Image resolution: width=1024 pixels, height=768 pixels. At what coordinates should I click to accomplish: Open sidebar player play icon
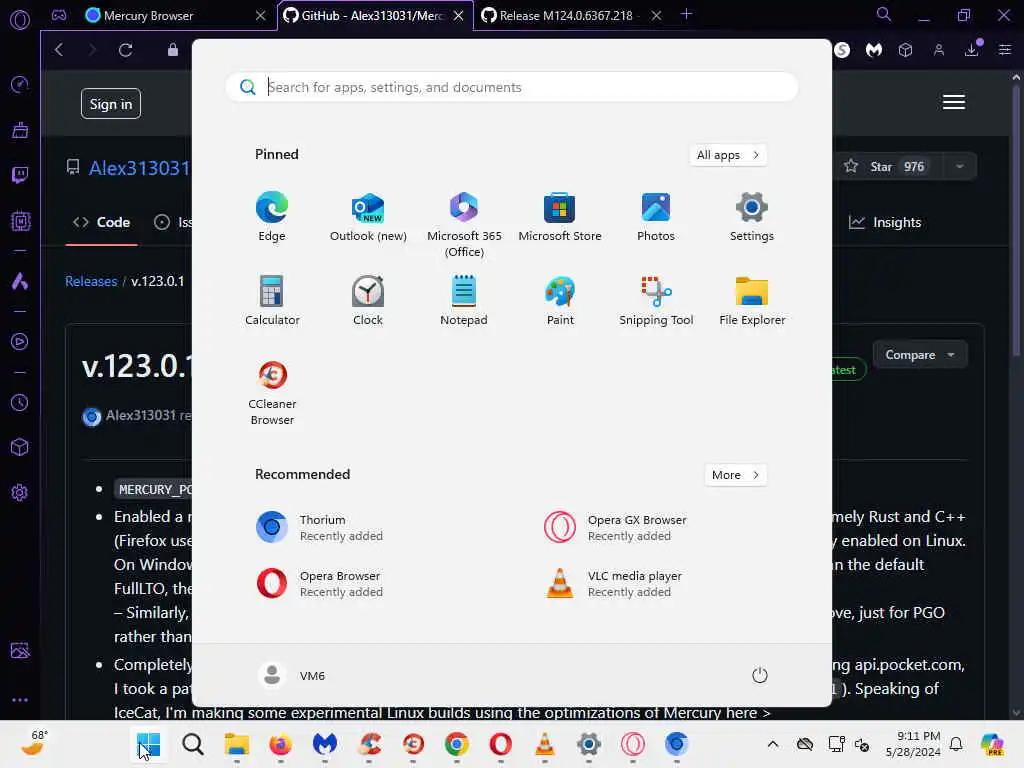20,342
